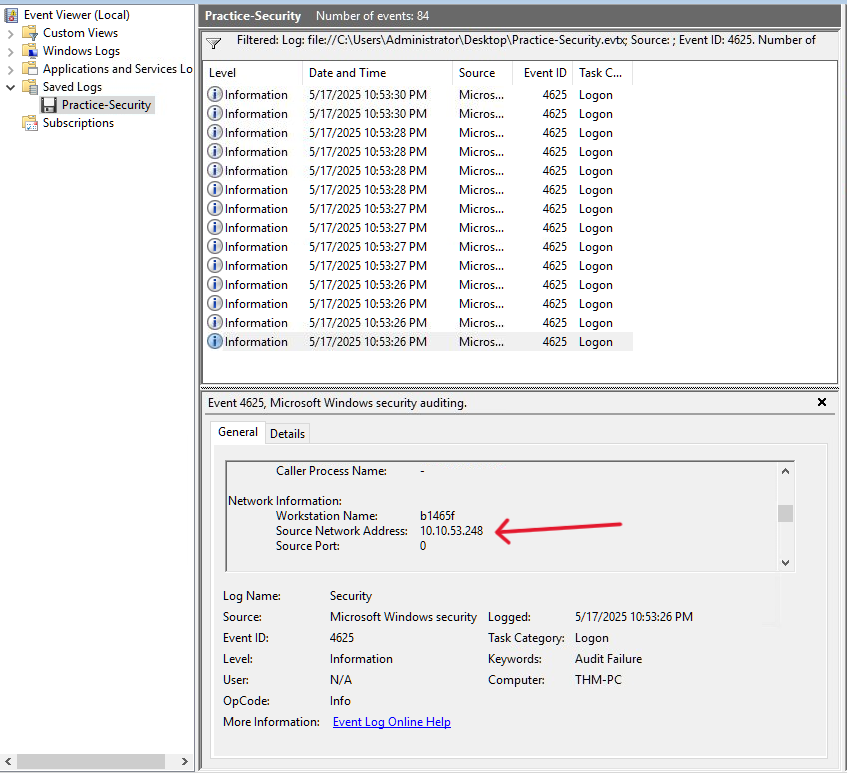Click the Windows Logs folder icon
847x773 pixels.
click(30, 51)
